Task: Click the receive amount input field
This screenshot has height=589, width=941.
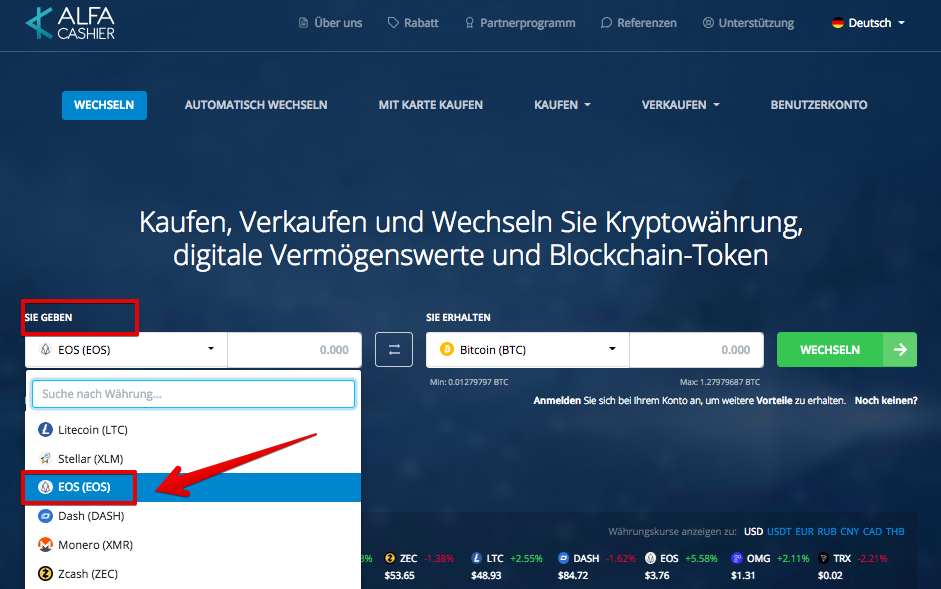Action: point(696,349)
